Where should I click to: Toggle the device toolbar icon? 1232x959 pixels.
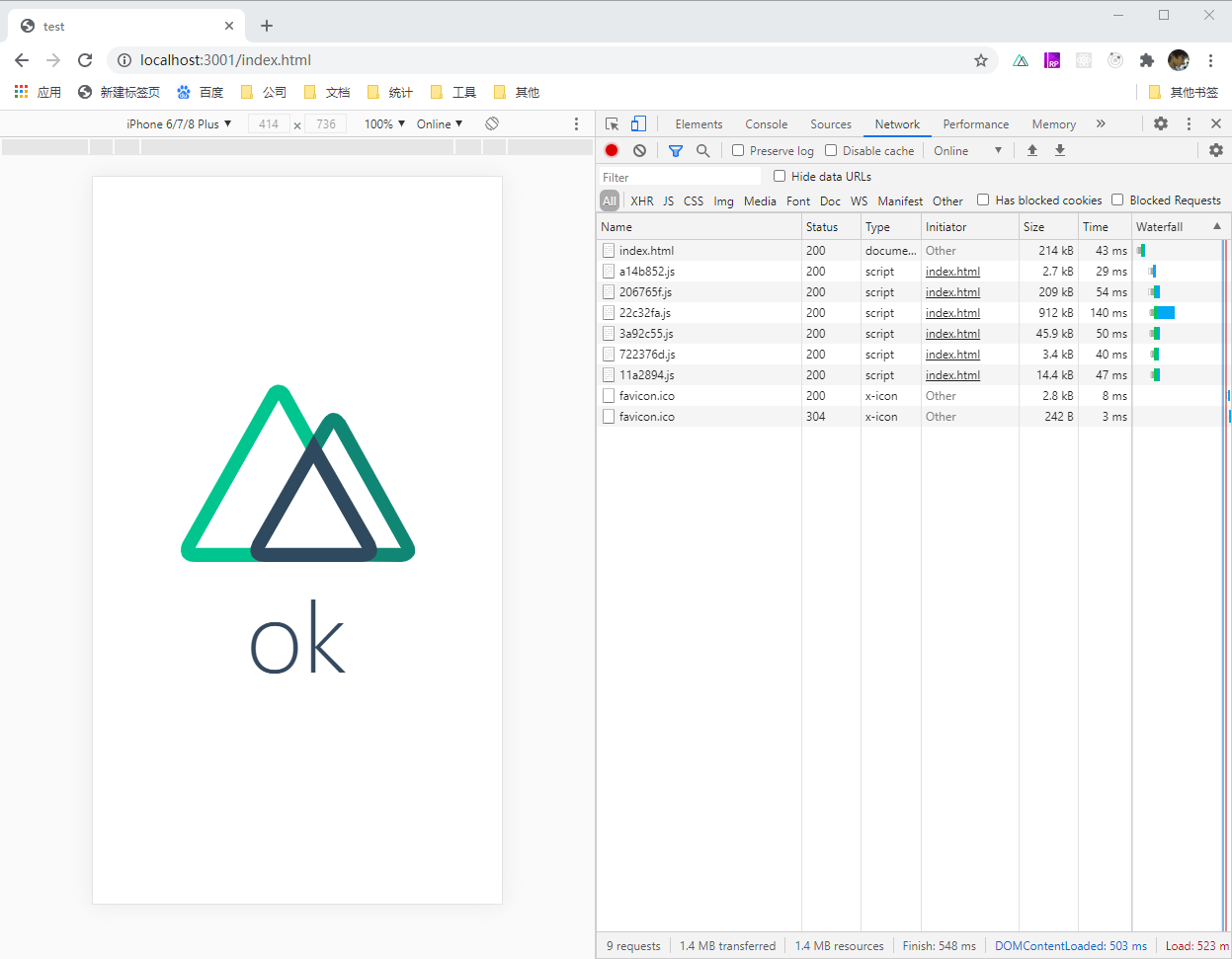click(639, 124)
